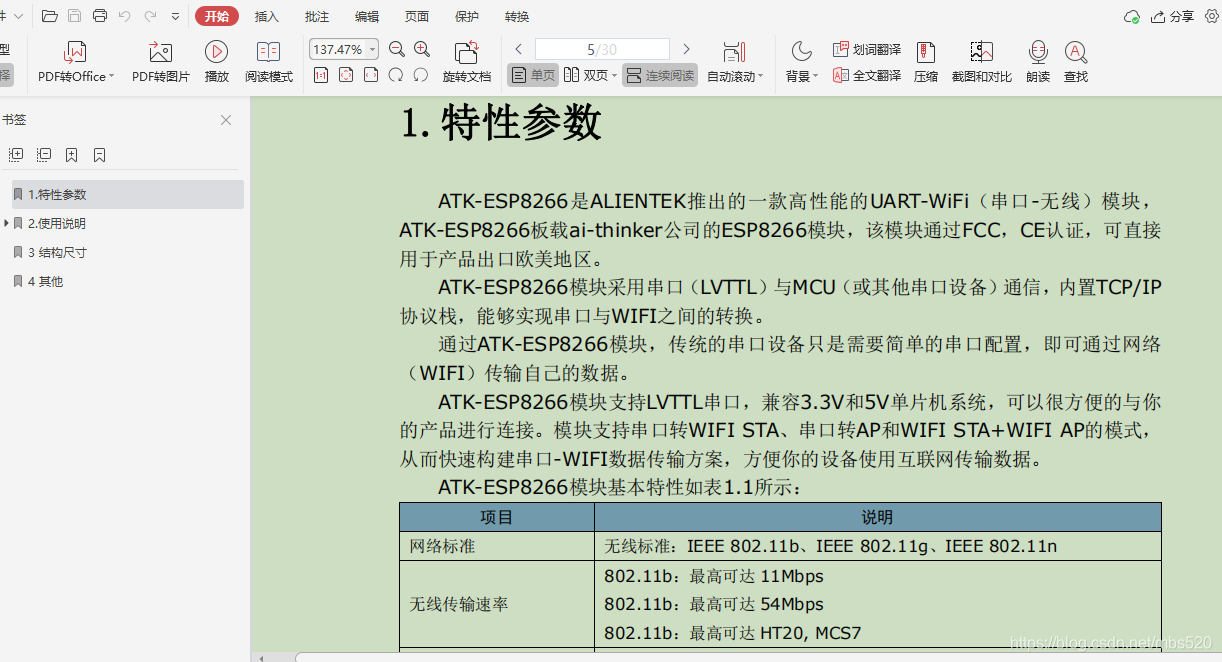Image resolution: width=1222 pixels, height=662 pixels.
Task: Open the quick access toolbar dropdown
Action: pyautogui.click(x=175, y=17)
